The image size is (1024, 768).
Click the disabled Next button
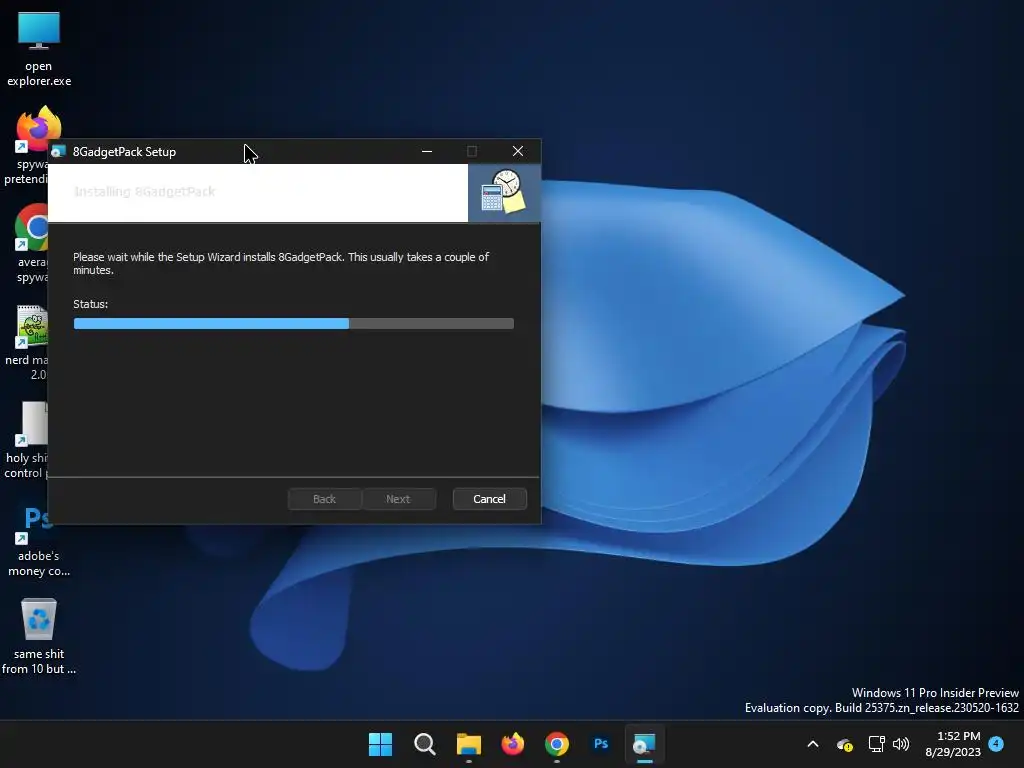(x=398, y=499)
